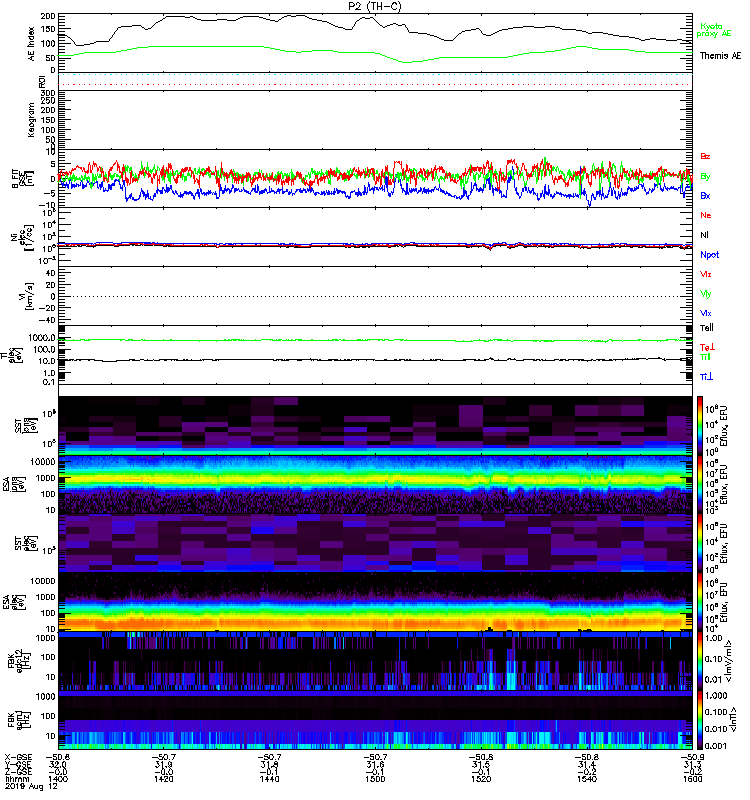Click the temperature [eV] axis label
This screenshot has height=800, width=750.
(x=14, y=355)
